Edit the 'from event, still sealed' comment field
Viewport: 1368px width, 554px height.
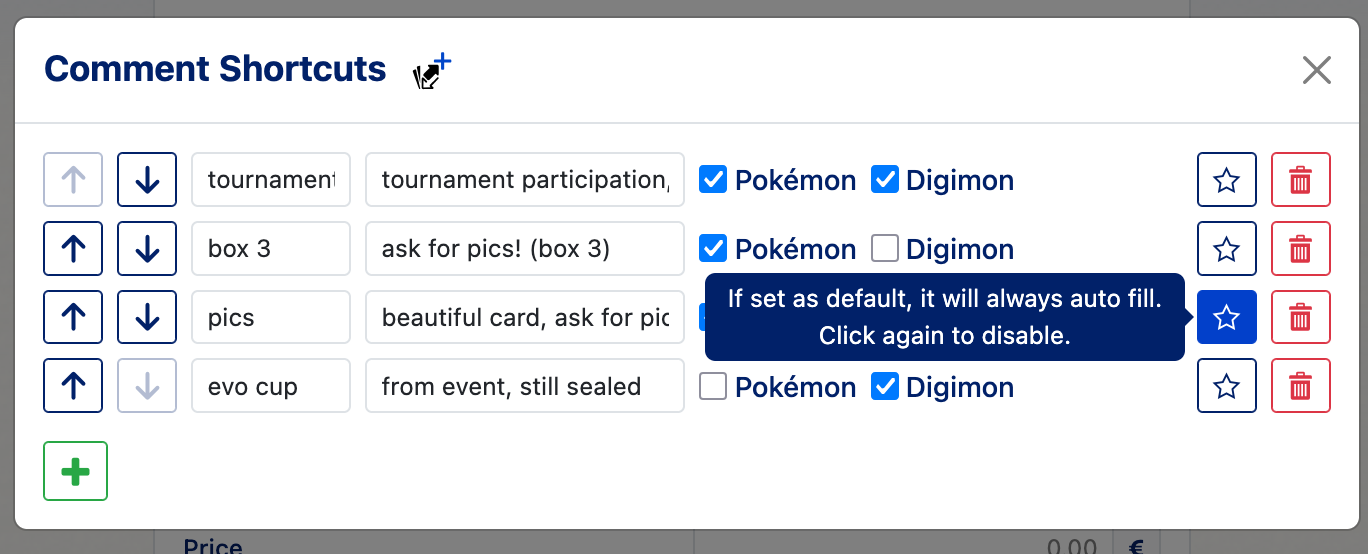(x=525, y=387)
